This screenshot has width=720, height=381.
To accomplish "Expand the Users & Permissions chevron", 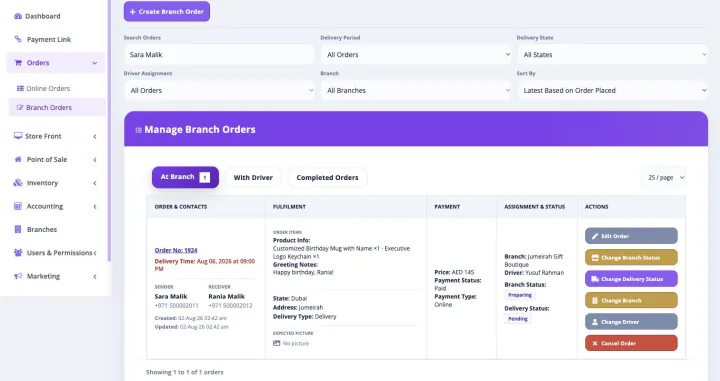I will tap(95, 253).
